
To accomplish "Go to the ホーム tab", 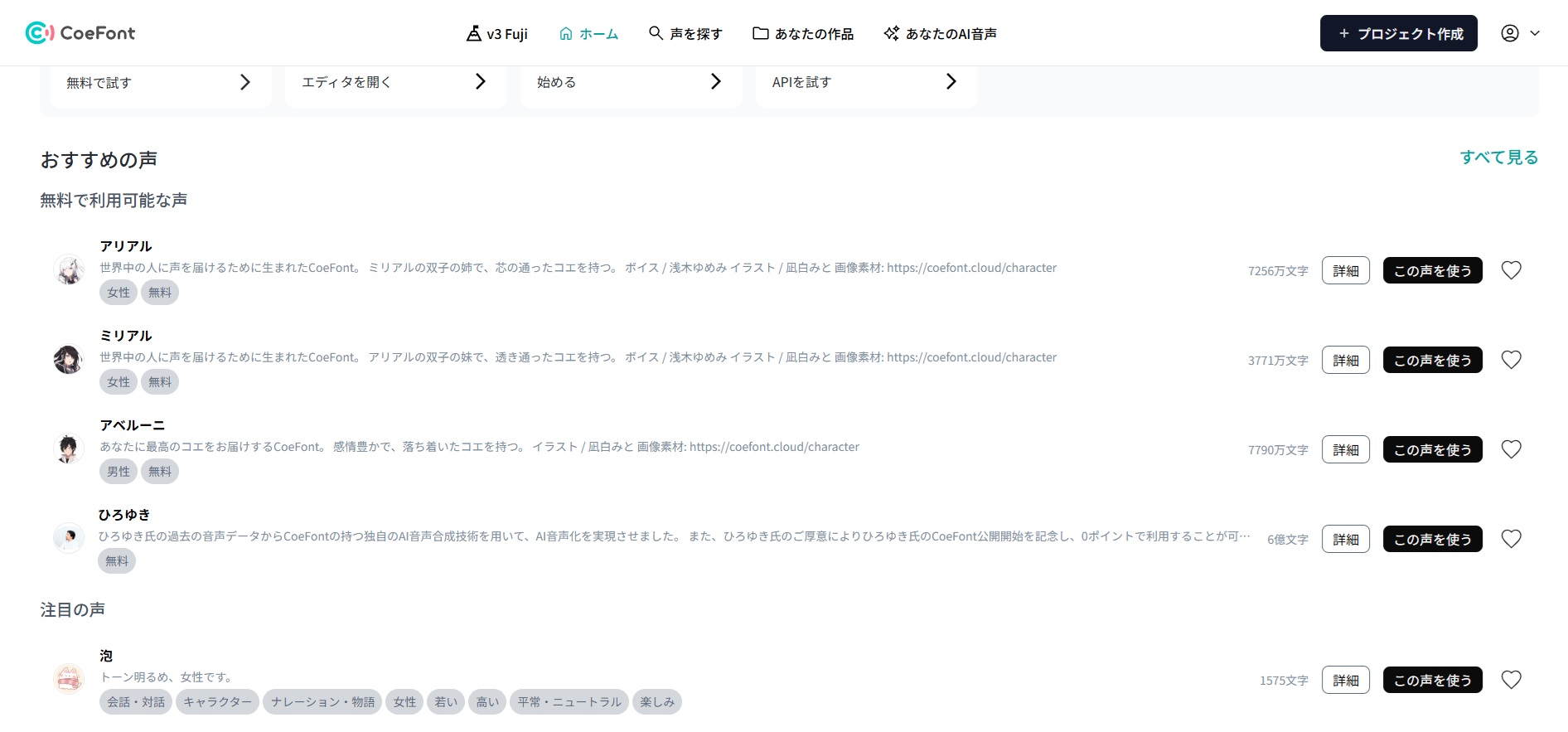I will click(x=588, y=34).
